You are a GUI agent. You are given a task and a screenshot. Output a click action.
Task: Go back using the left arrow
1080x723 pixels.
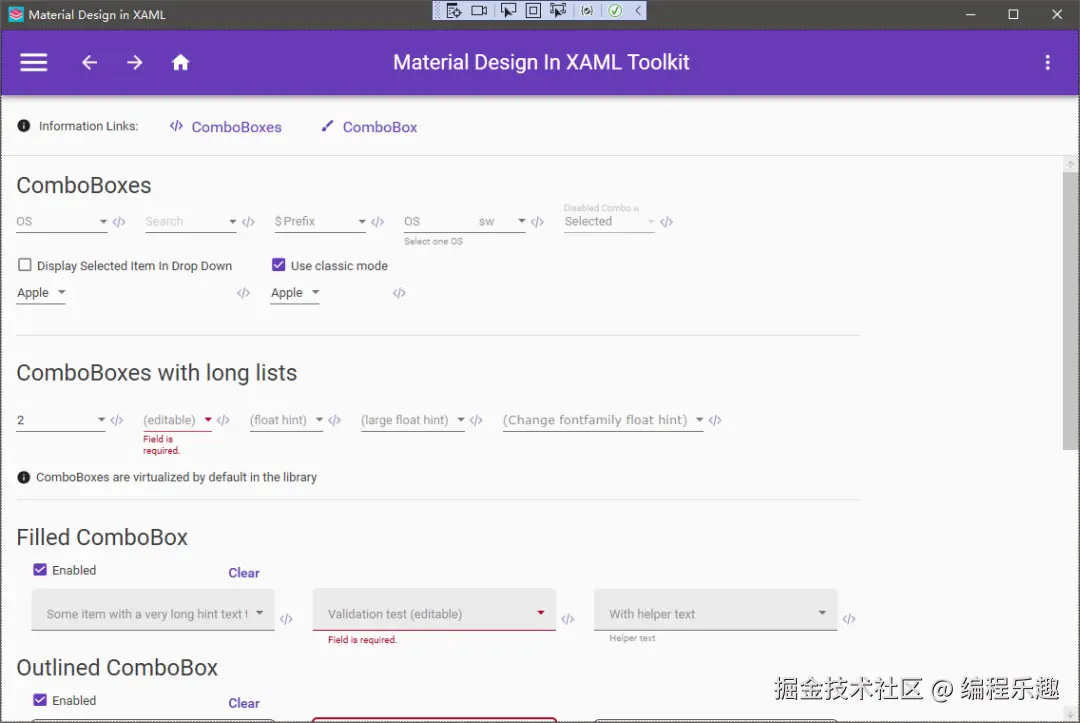pyautogui.click(x=90, y=63)
